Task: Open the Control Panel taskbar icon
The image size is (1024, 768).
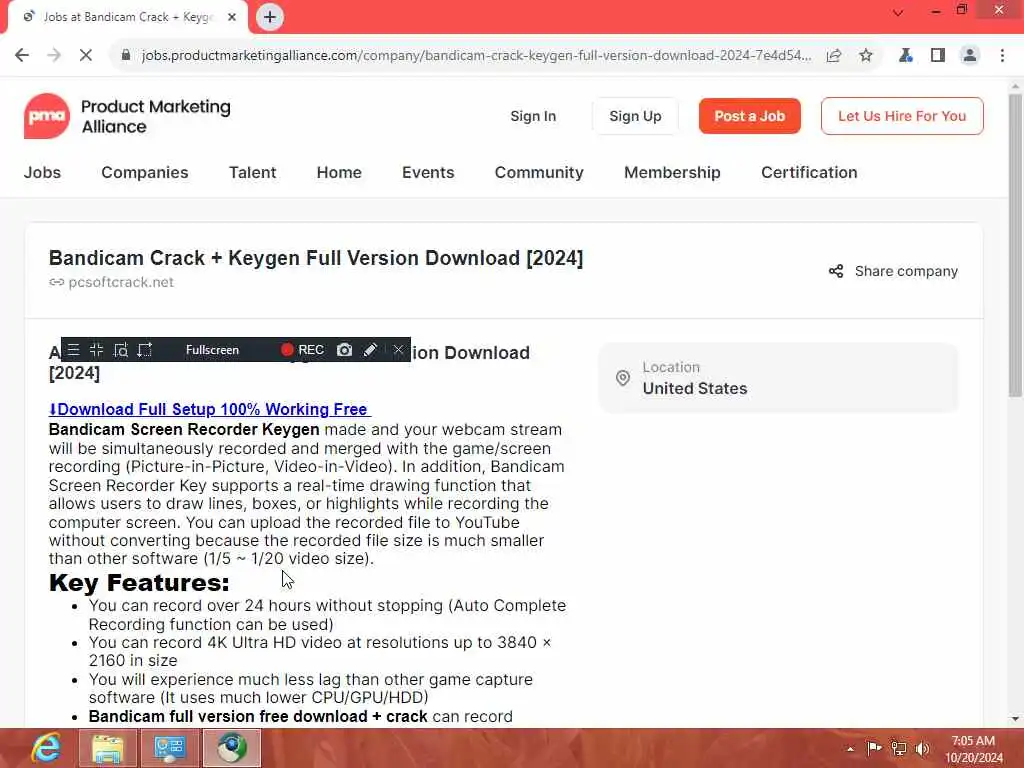Action: (x=170, y=748)
